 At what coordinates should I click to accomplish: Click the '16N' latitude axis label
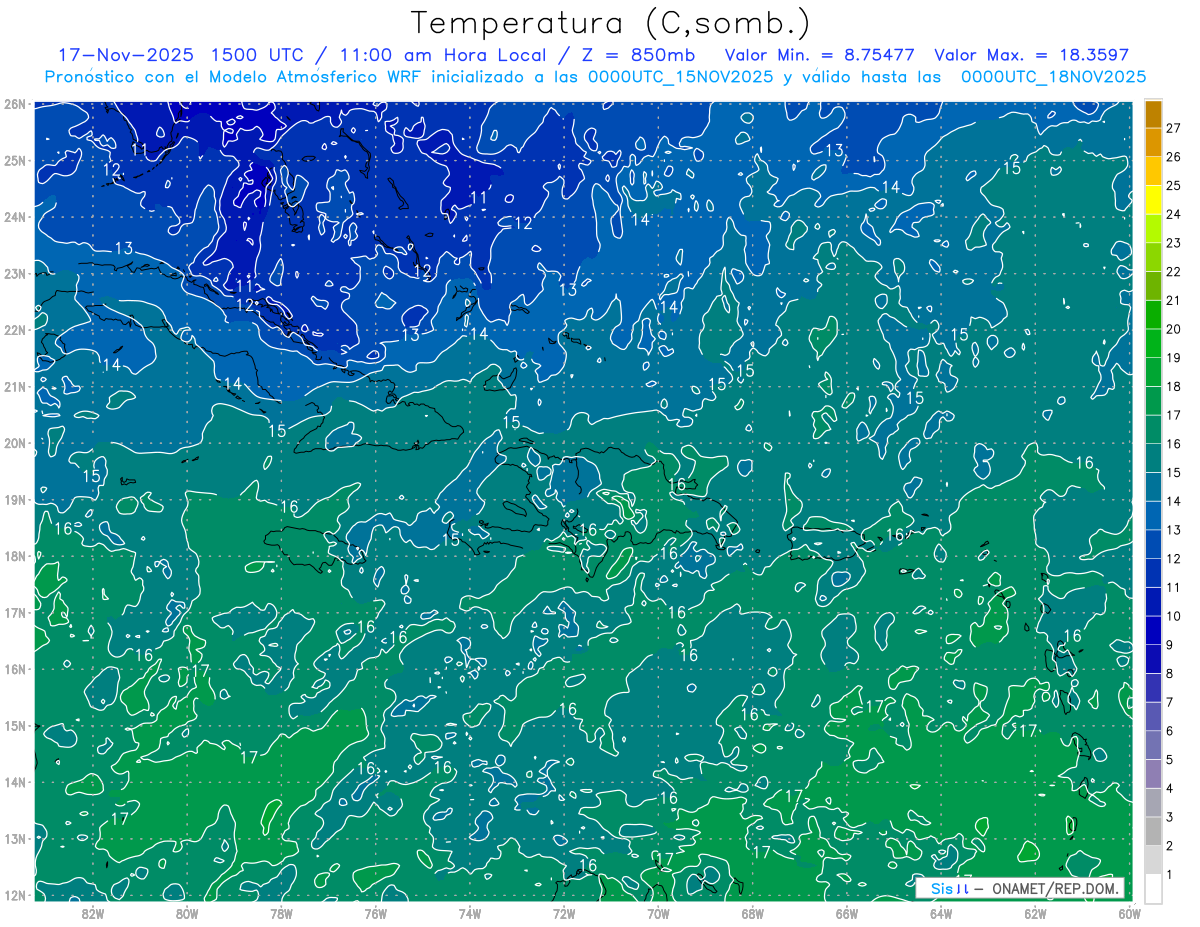pos(14,669)
